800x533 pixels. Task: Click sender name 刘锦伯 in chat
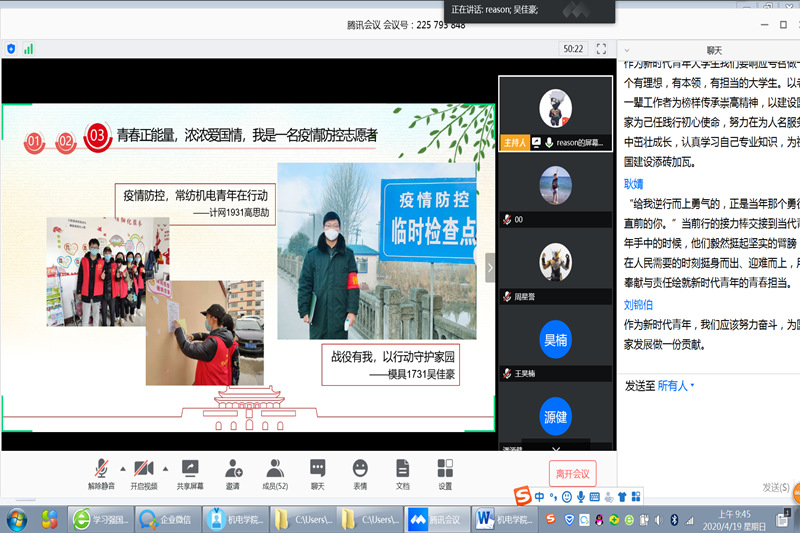[638, 305]
